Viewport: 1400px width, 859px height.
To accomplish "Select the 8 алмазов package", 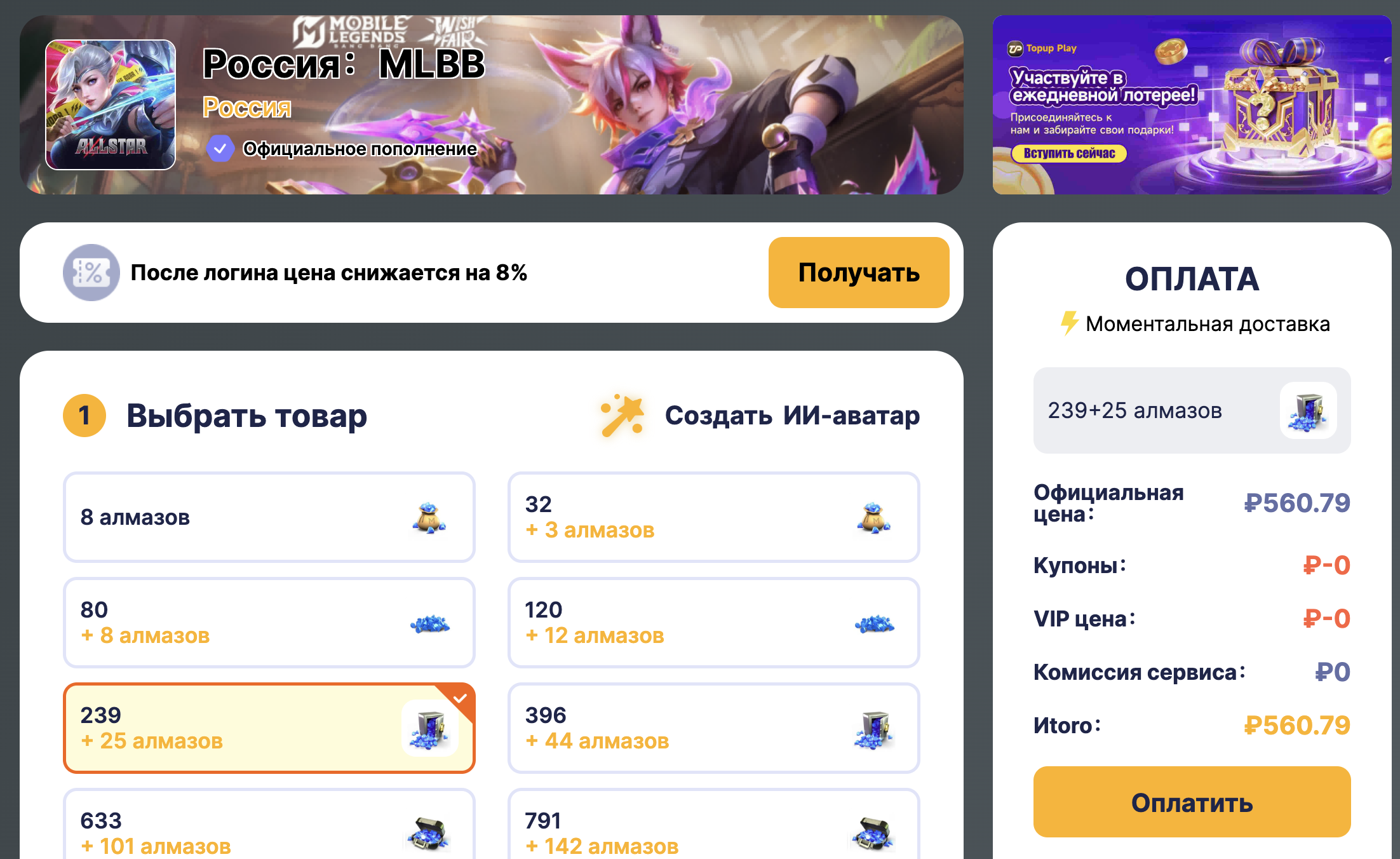I will coord(269,517).
